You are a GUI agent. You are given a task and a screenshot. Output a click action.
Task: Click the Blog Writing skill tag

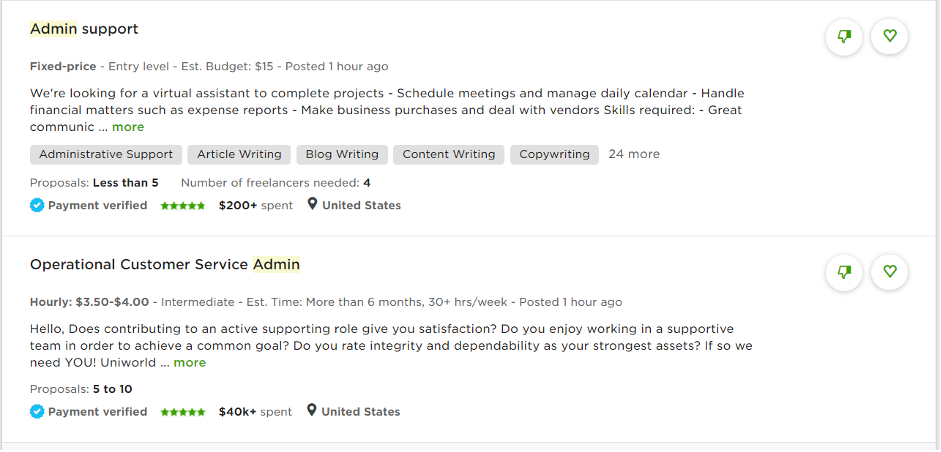[342, 154]
